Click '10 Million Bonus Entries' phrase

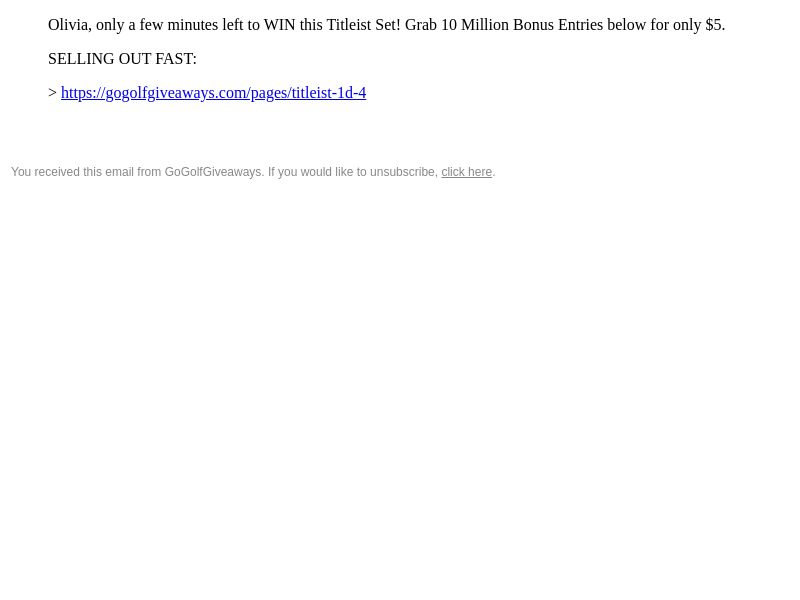pyautogui.click(x=521, y=25)
